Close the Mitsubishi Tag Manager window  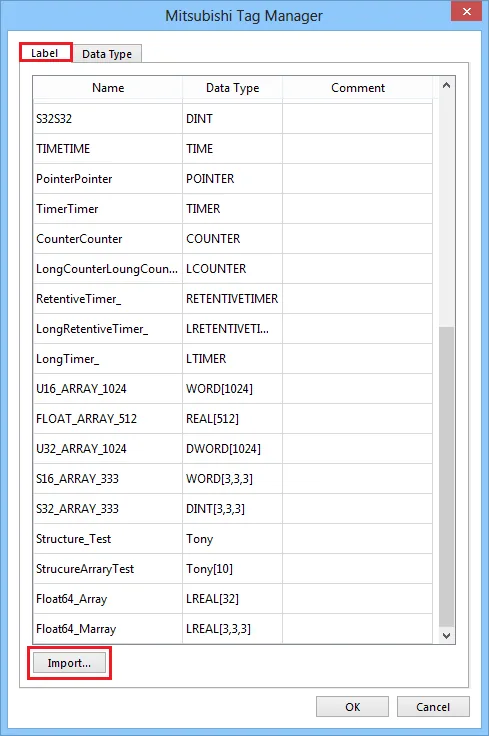[x=466, y=11]
